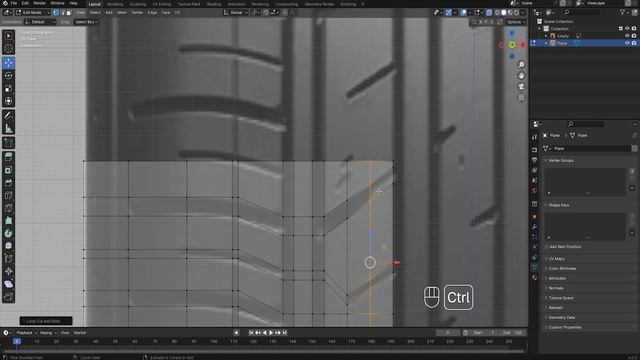
Task: Activate the Bevel tool
Action: click(x=8, y=182)
